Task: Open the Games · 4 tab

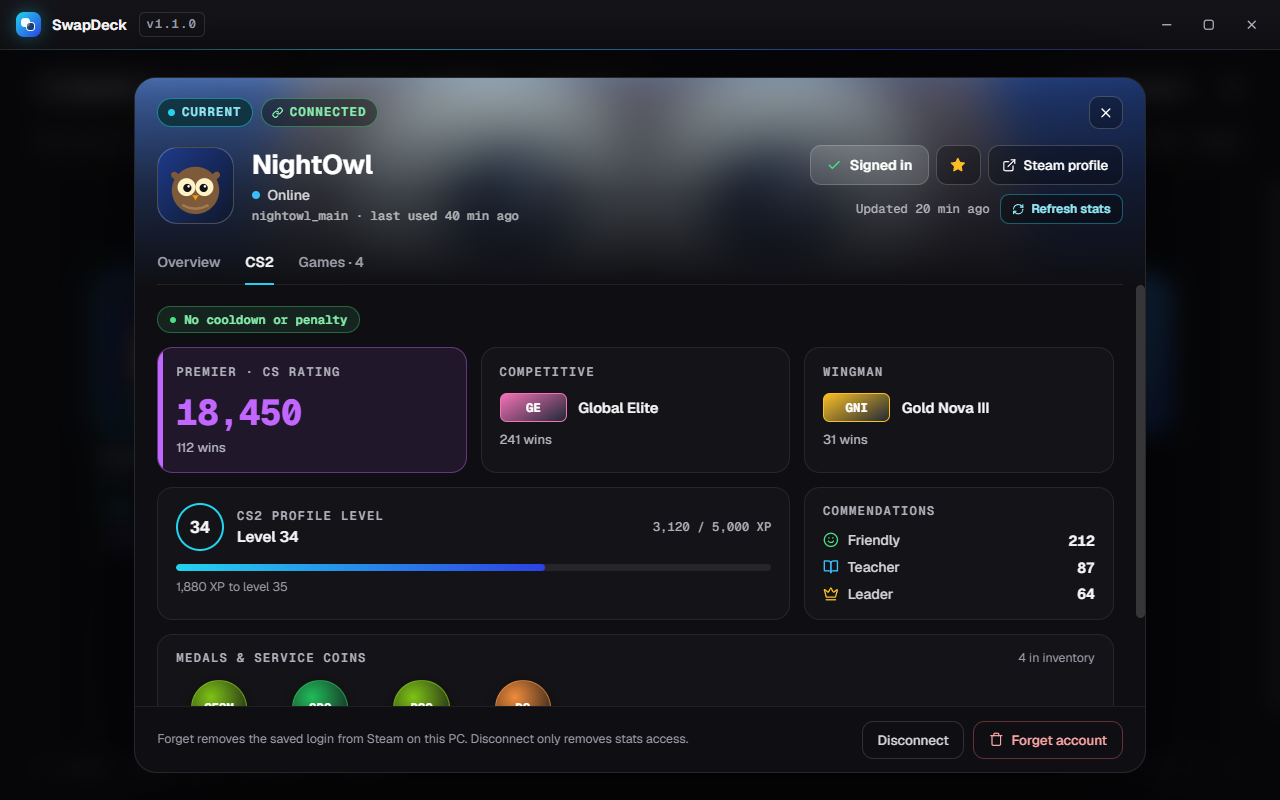Action: [331, 262]
